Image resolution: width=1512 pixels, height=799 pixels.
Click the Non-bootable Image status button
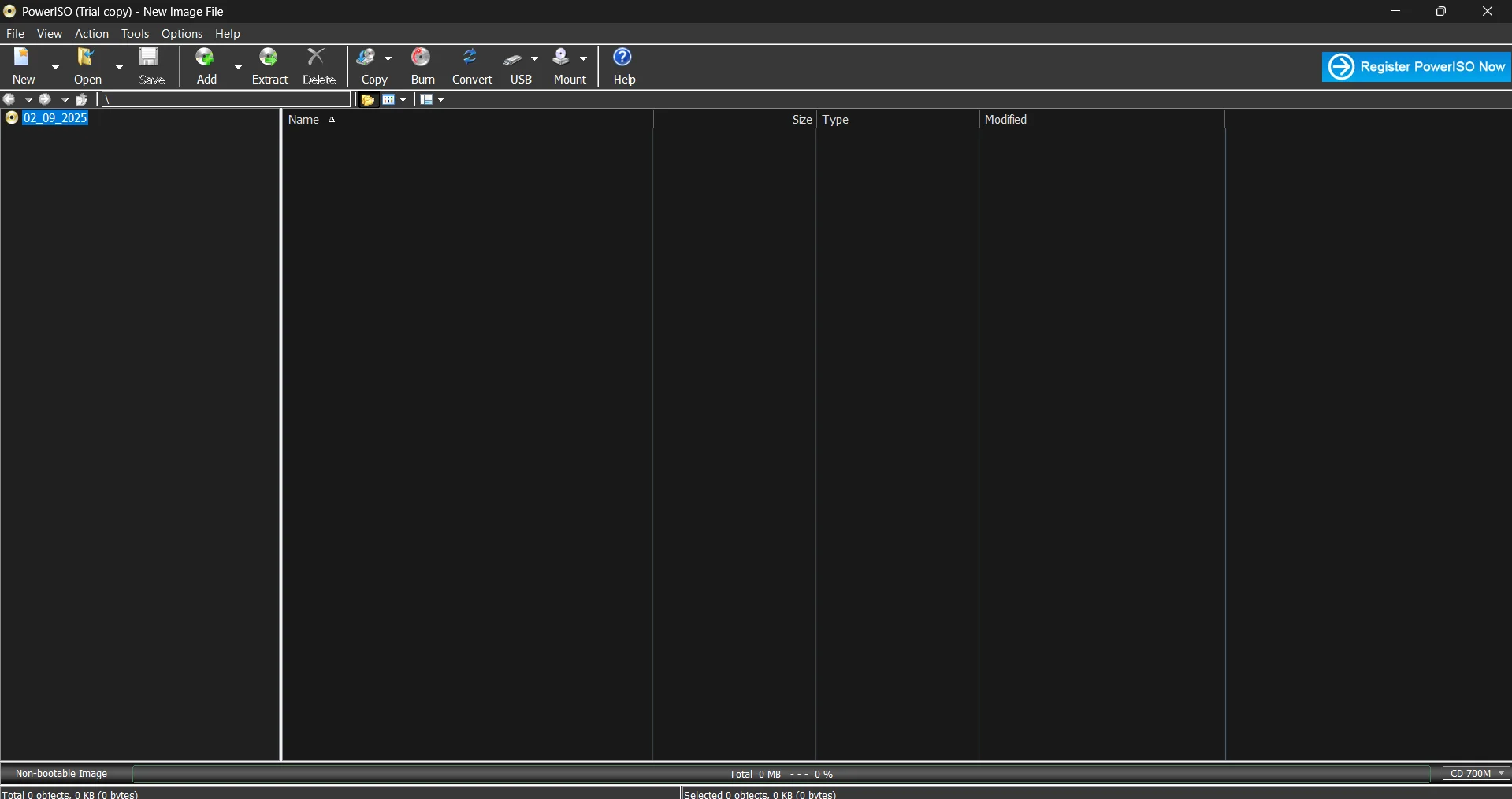click(x=61, y=774)
